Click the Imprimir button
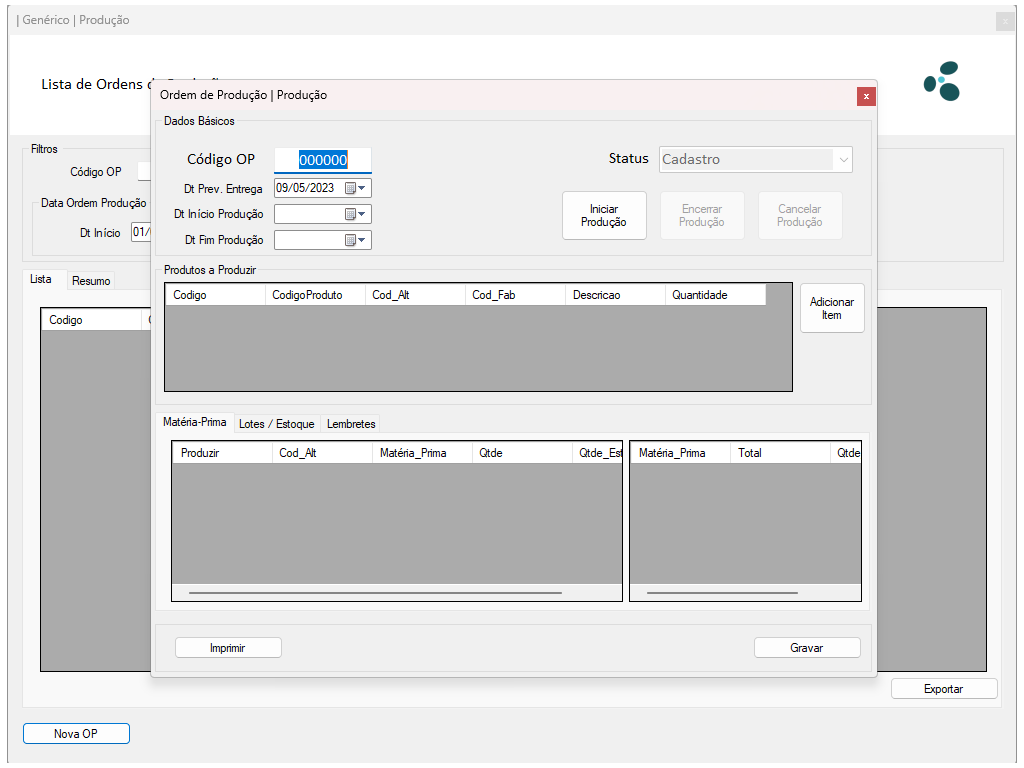This screenshot has height=768, width=1024. pos(228,648)
